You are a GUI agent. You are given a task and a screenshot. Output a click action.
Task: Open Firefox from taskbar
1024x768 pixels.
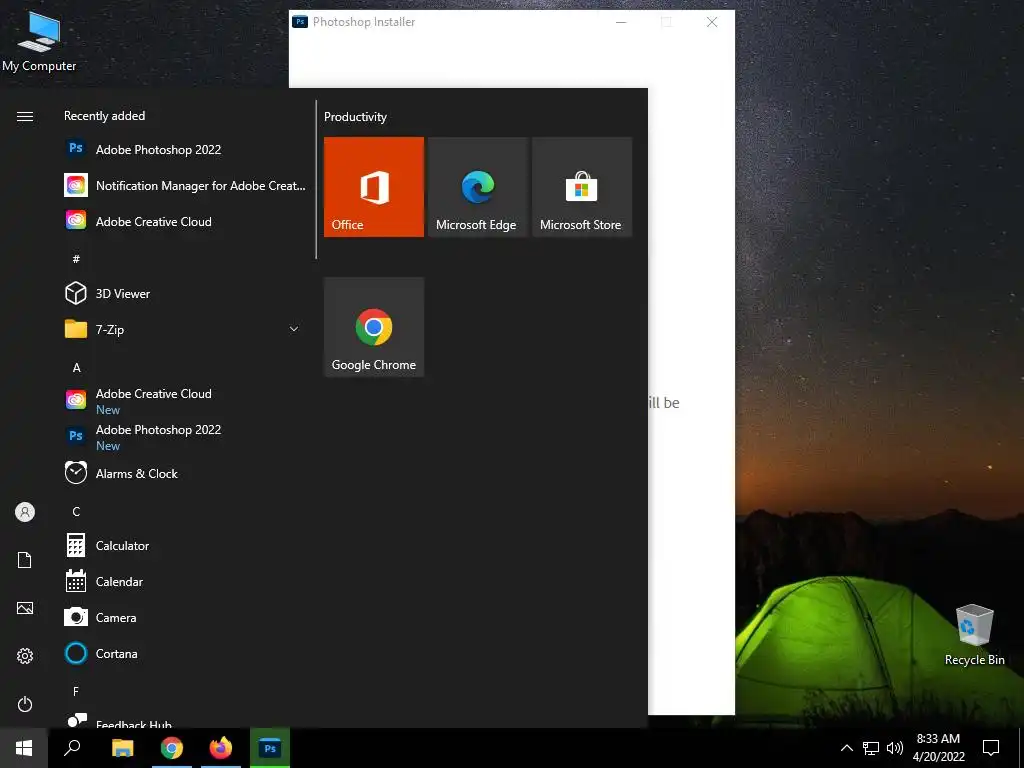[x=221, y=748]
